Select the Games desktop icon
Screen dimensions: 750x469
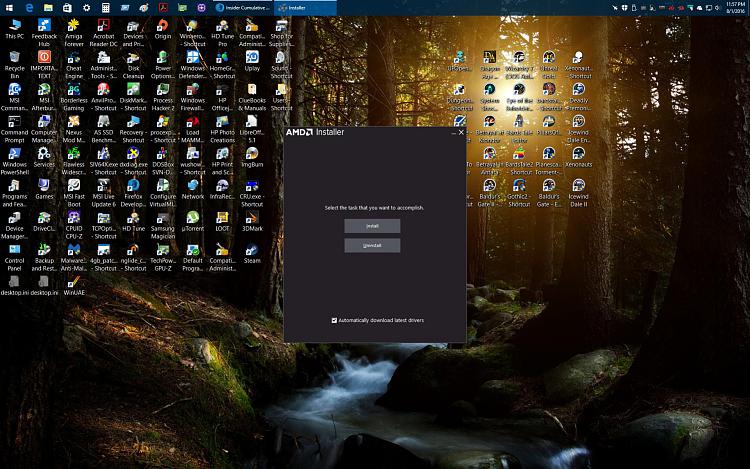pyautogui.click(x=44, y=189)
